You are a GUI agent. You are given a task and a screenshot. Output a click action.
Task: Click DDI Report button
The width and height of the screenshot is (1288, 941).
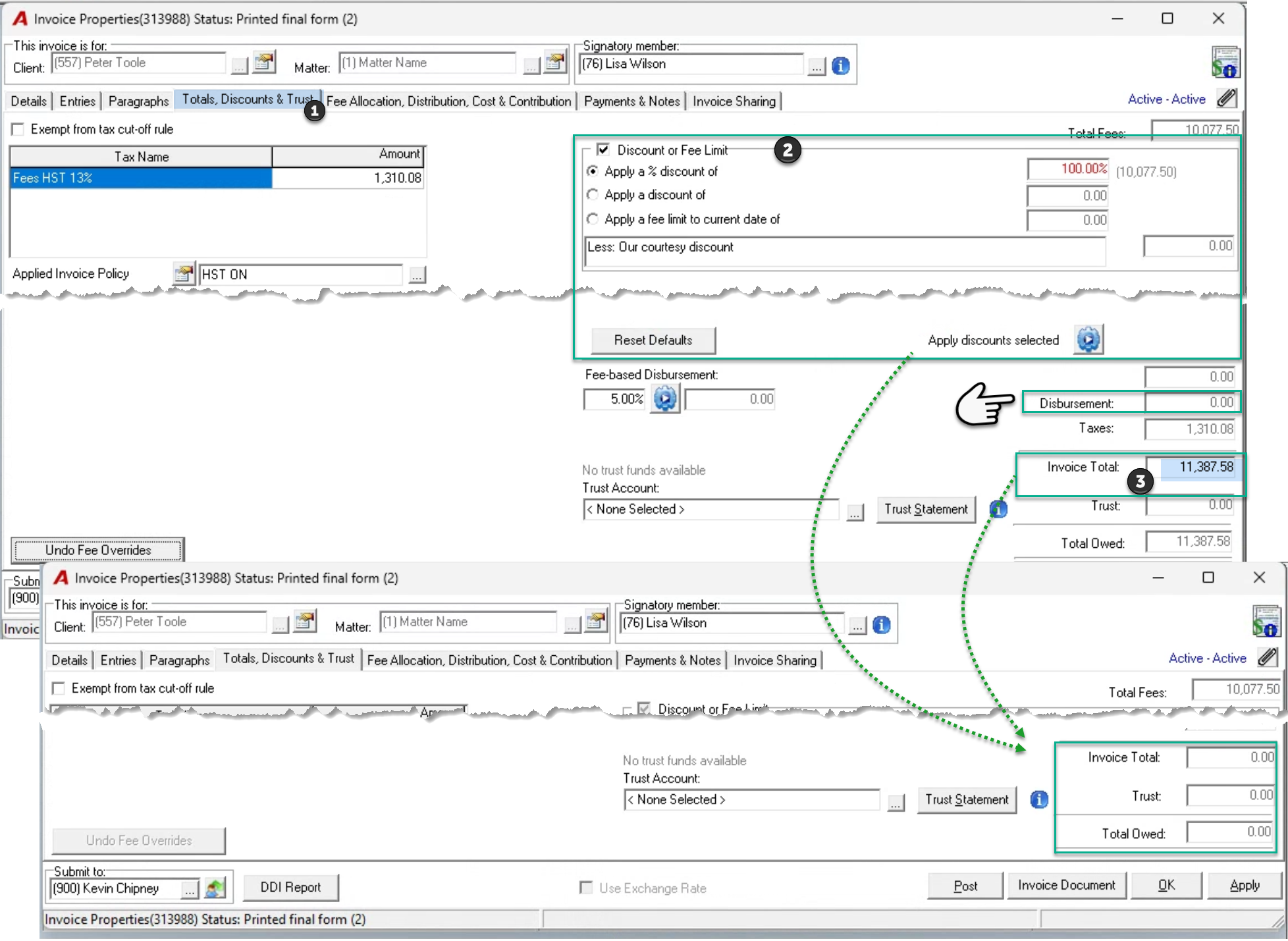pyautogui.click(x=290, y=887)
